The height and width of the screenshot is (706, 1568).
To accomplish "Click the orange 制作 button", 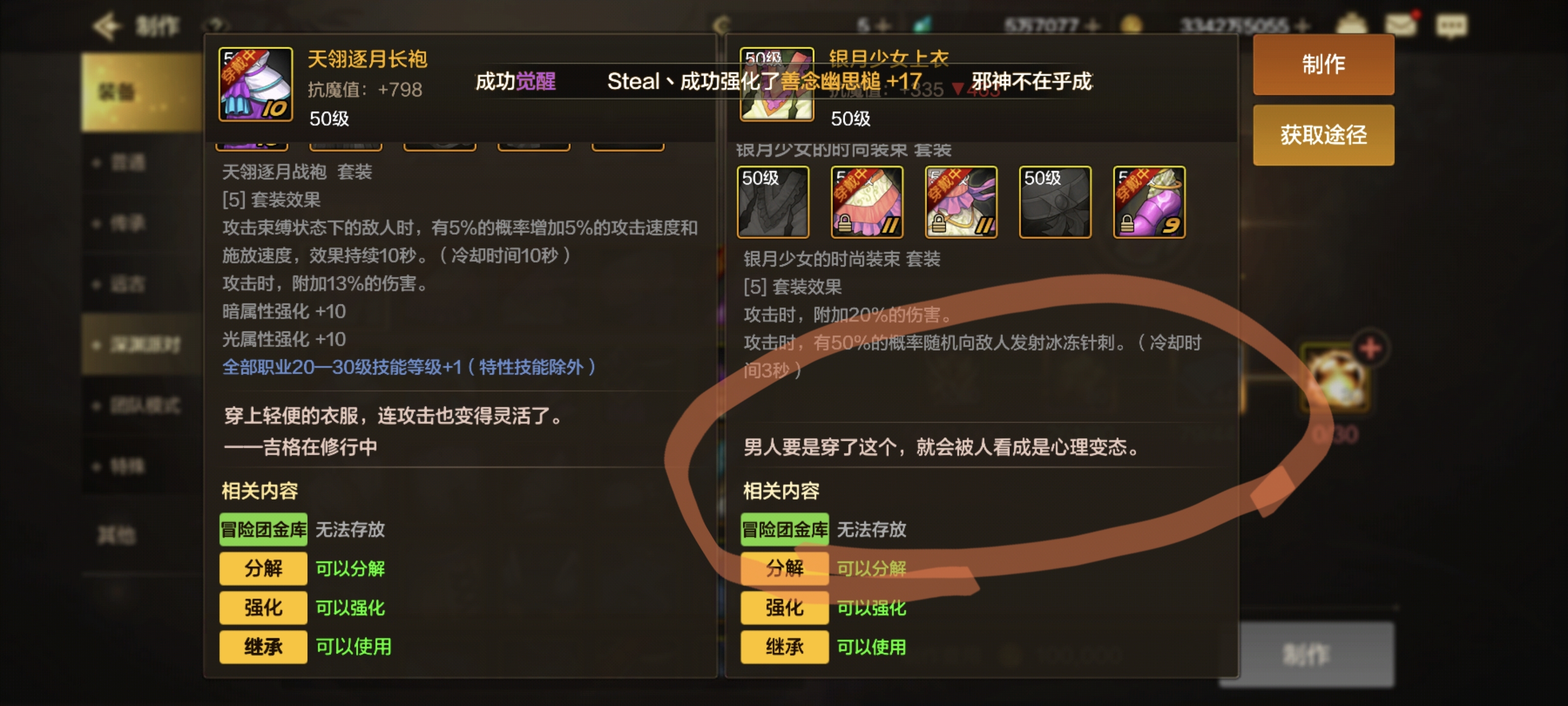I will [x=1323, y=64].
